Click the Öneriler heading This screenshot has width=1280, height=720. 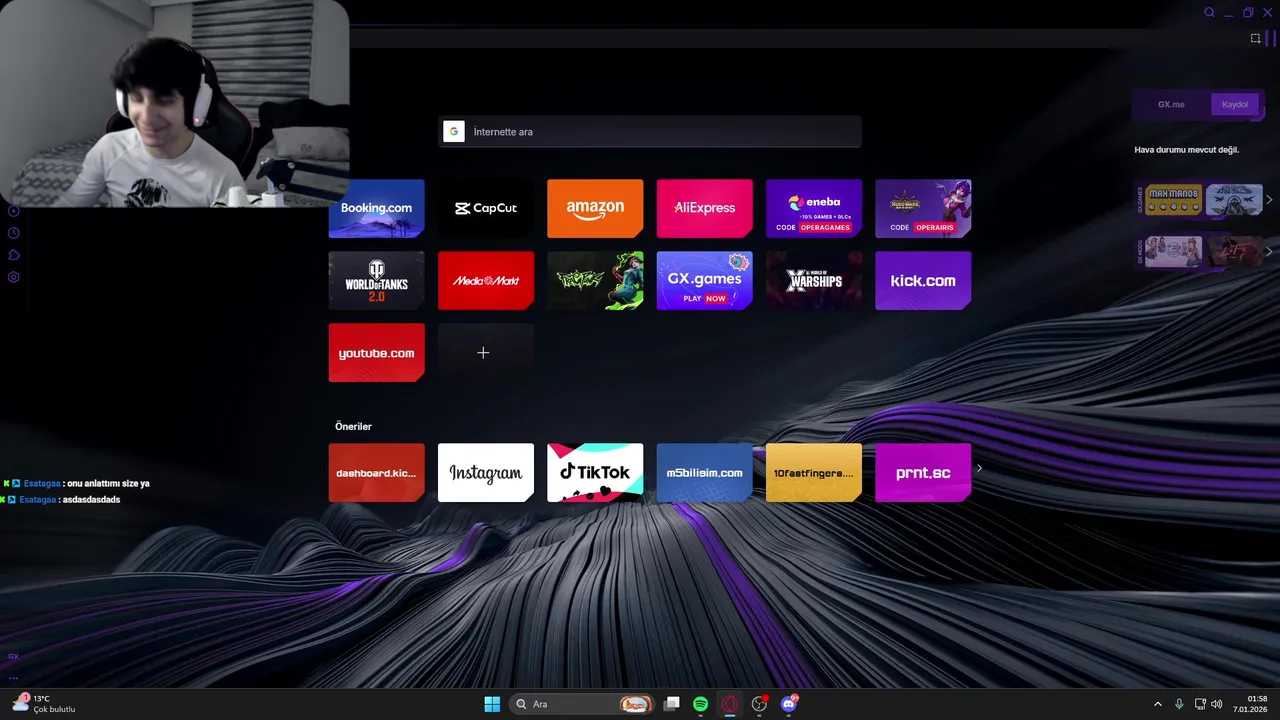tap(353, 427)
